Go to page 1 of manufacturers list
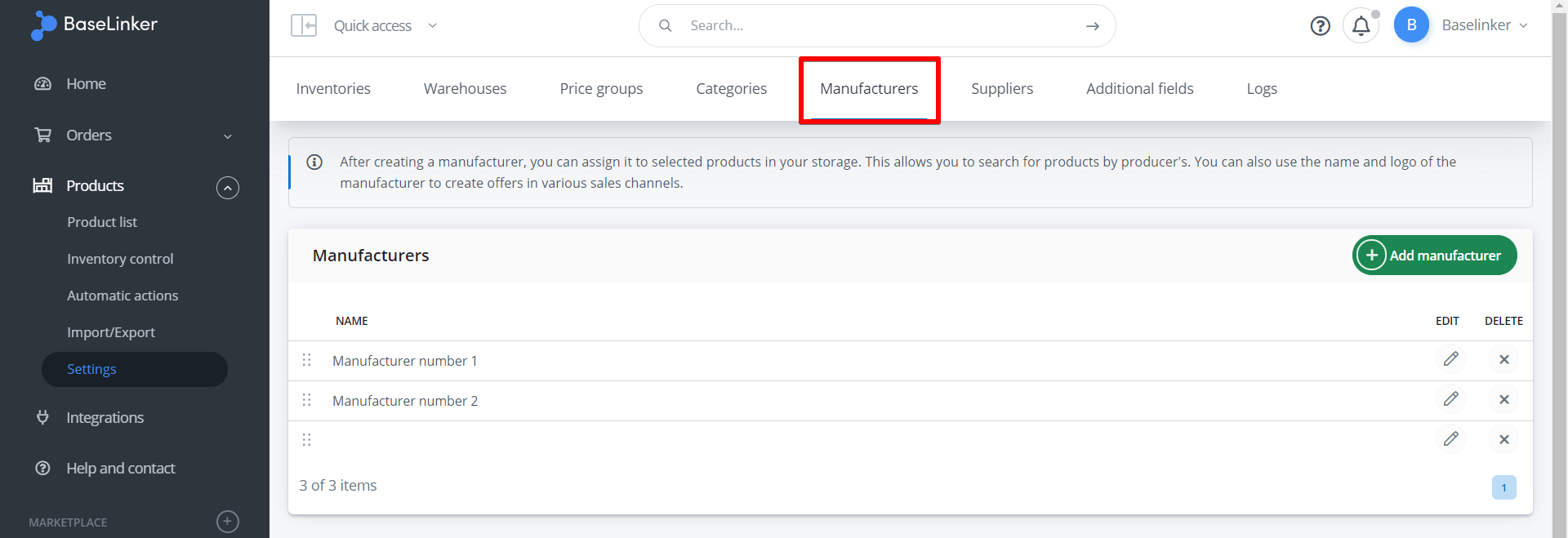Viewport: 1568px width, 538px height. [x=1503, y=487]
